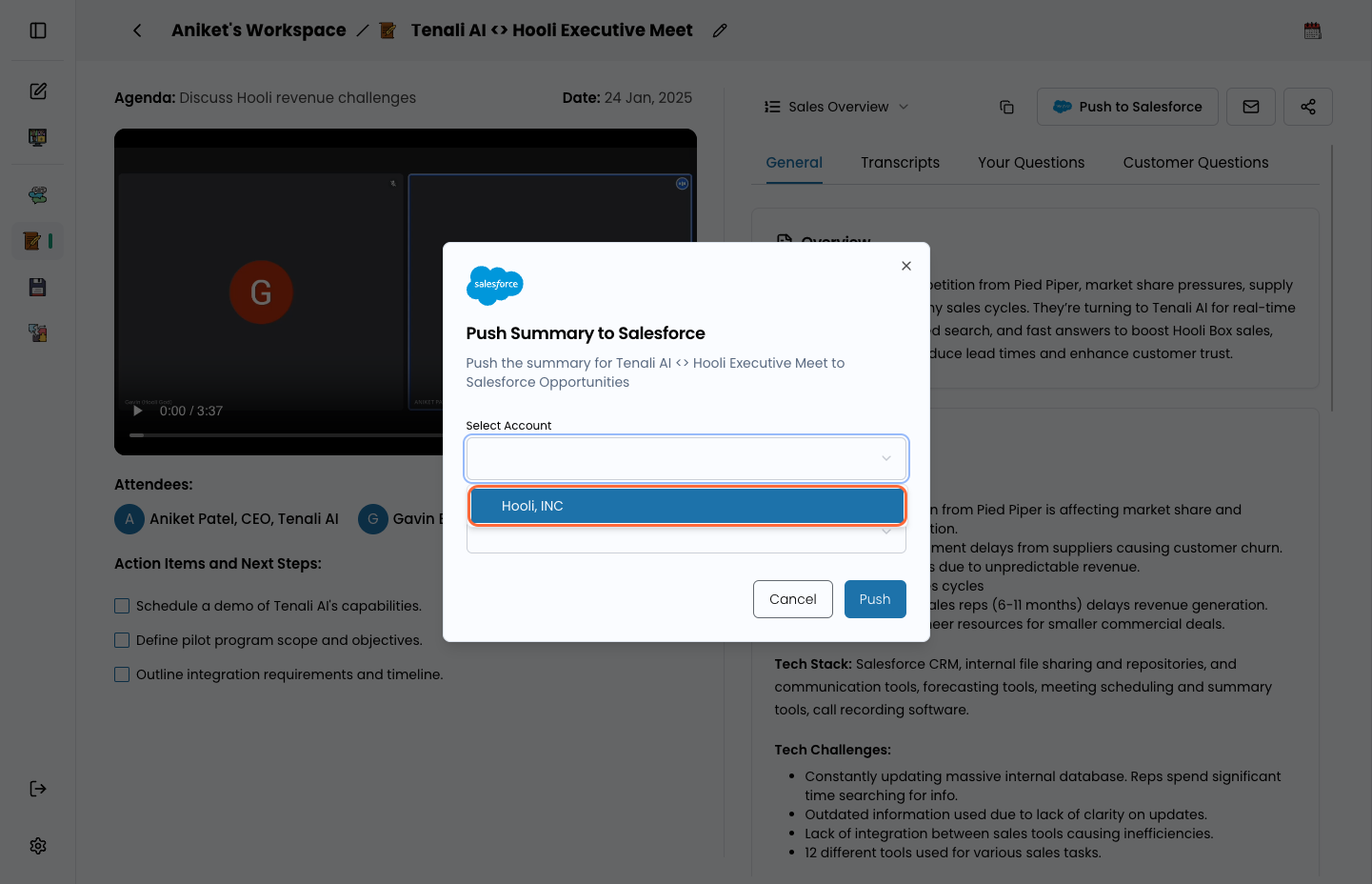Click the Tenali AI <> Hooli Executive Meet title
This screenshot has height=884, width=1372.
(551, 30)
